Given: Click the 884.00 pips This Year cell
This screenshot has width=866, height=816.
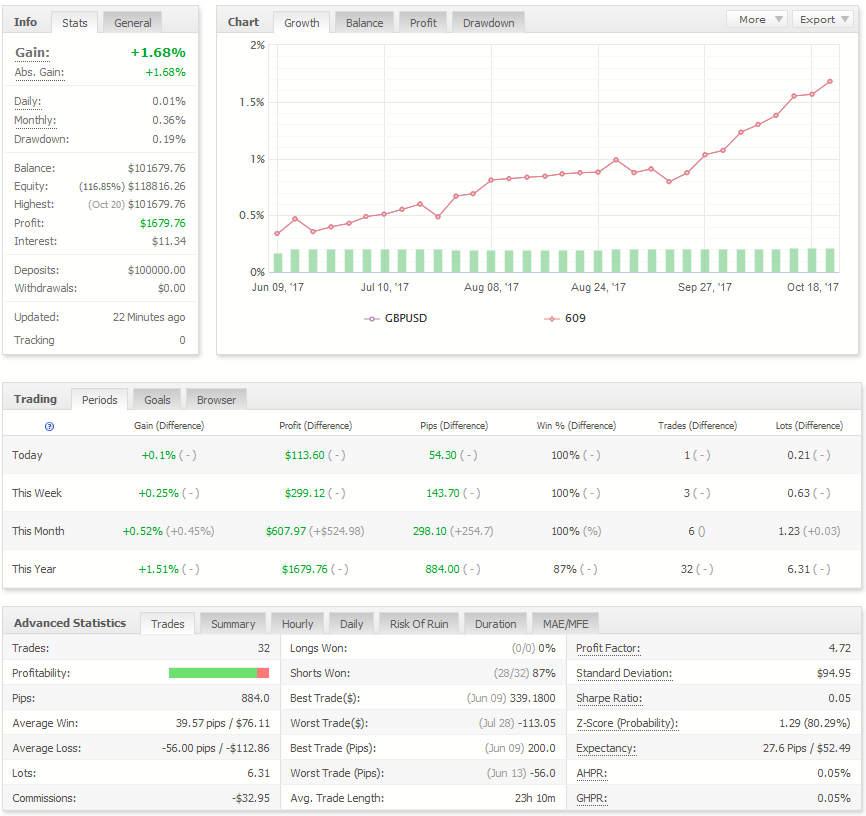Looking at the screenshot, I should tap(442, 570).
